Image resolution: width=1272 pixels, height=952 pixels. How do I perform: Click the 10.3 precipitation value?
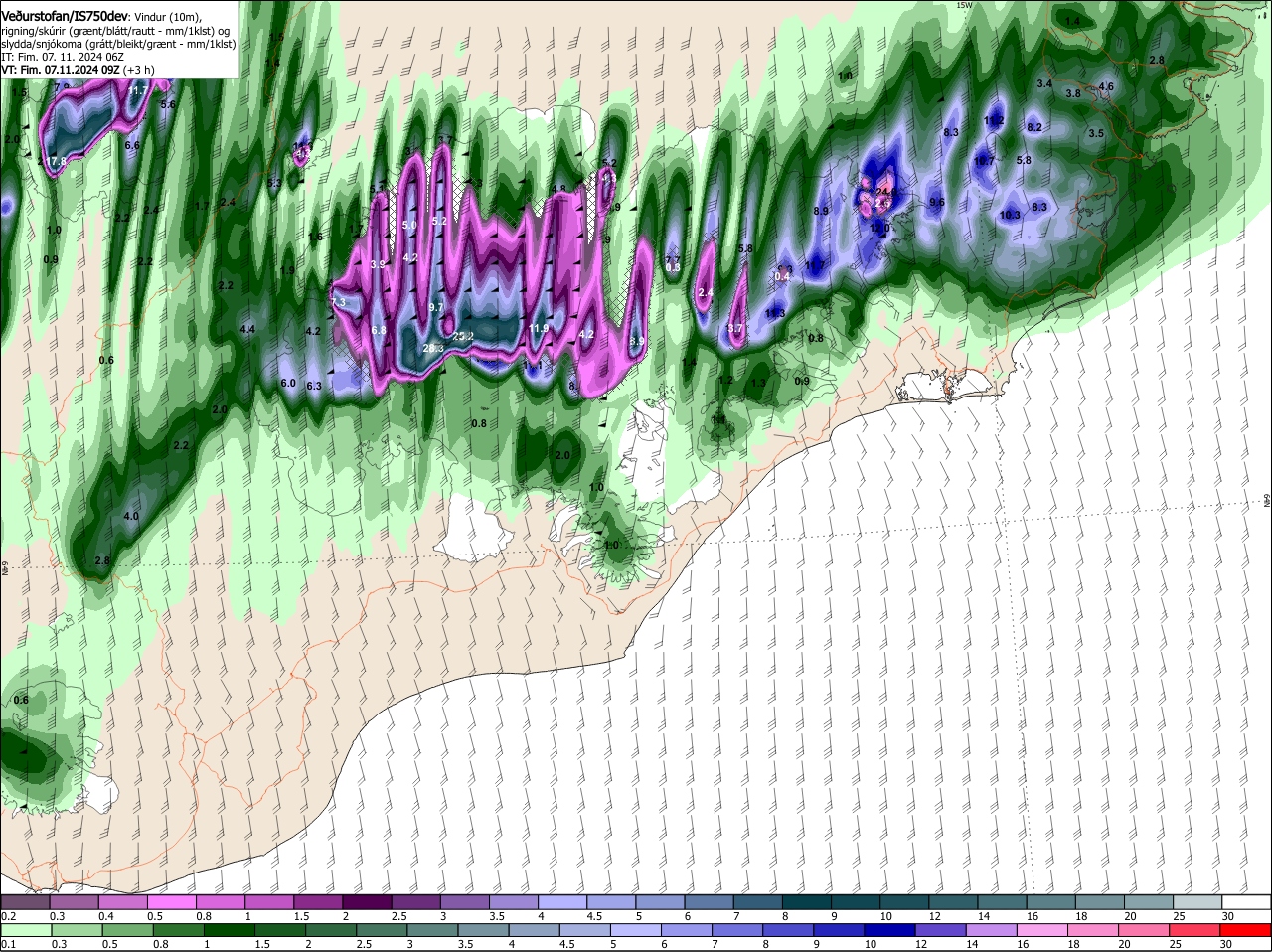click(1010, 216)
